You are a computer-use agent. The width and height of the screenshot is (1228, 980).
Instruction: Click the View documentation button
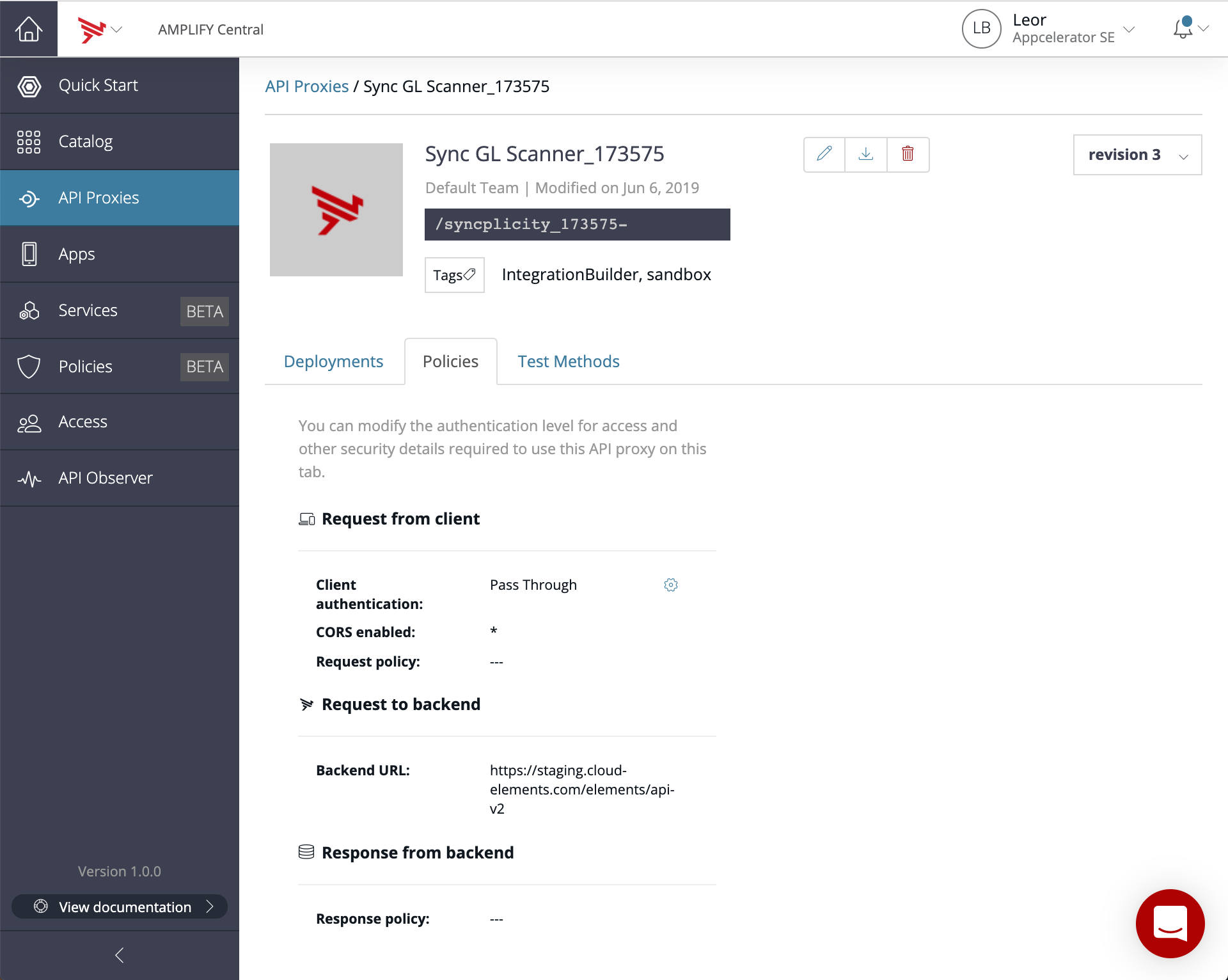pos(120,906)
